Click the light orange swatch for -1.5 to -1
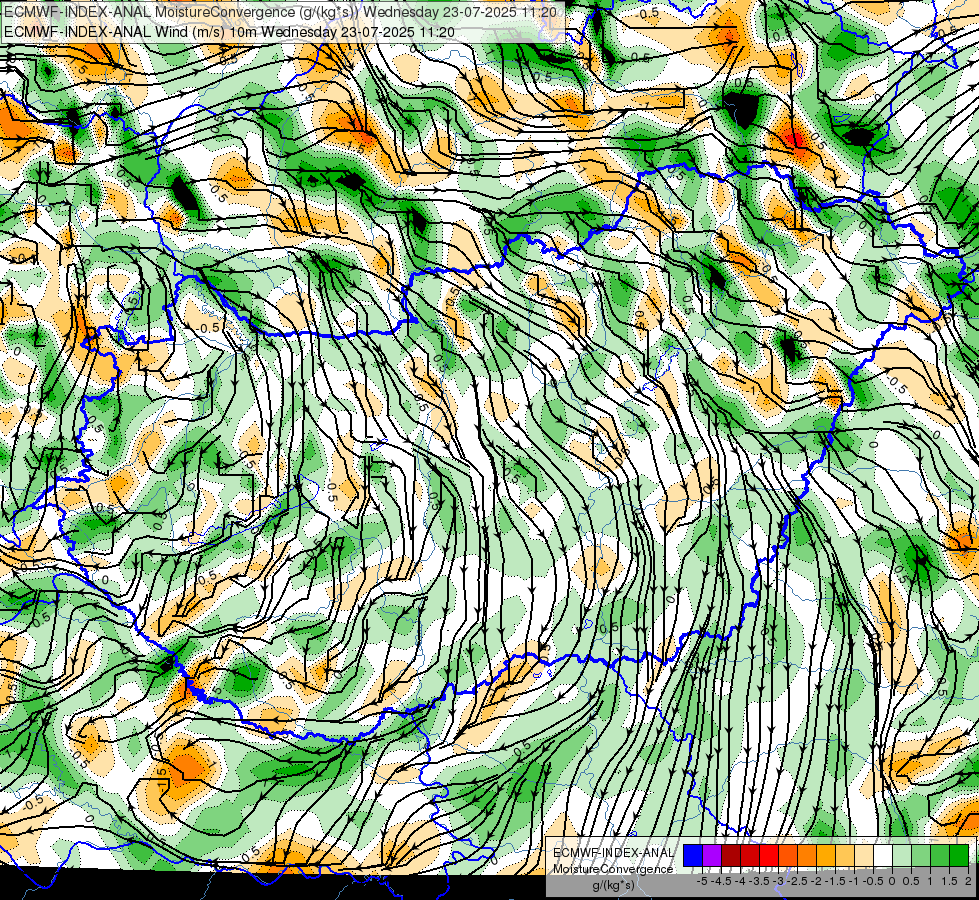The image size is (979, 900). click(x=845, y=856)
